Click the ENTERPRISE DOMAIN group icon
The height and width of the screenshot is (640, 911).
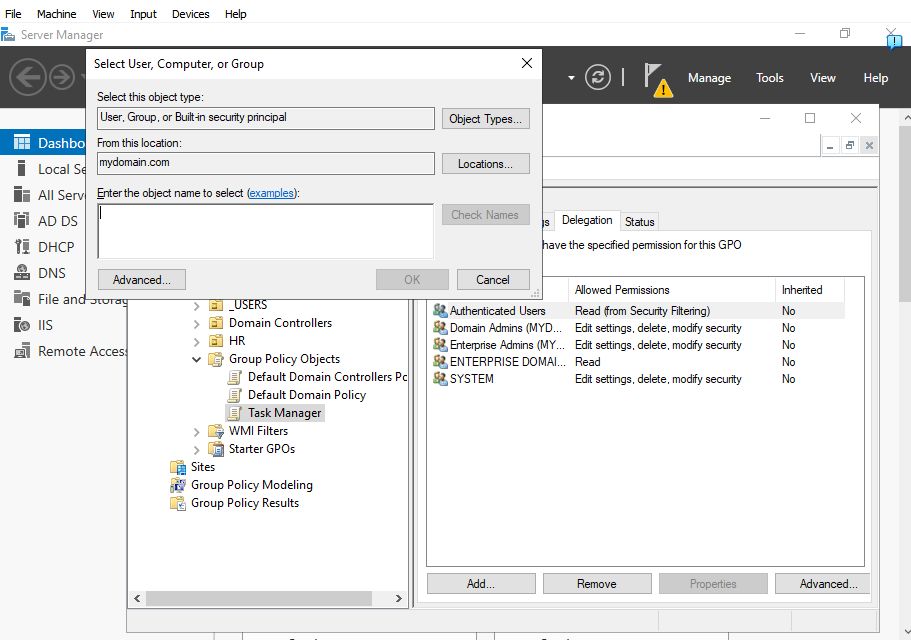[x=440, y=361]
